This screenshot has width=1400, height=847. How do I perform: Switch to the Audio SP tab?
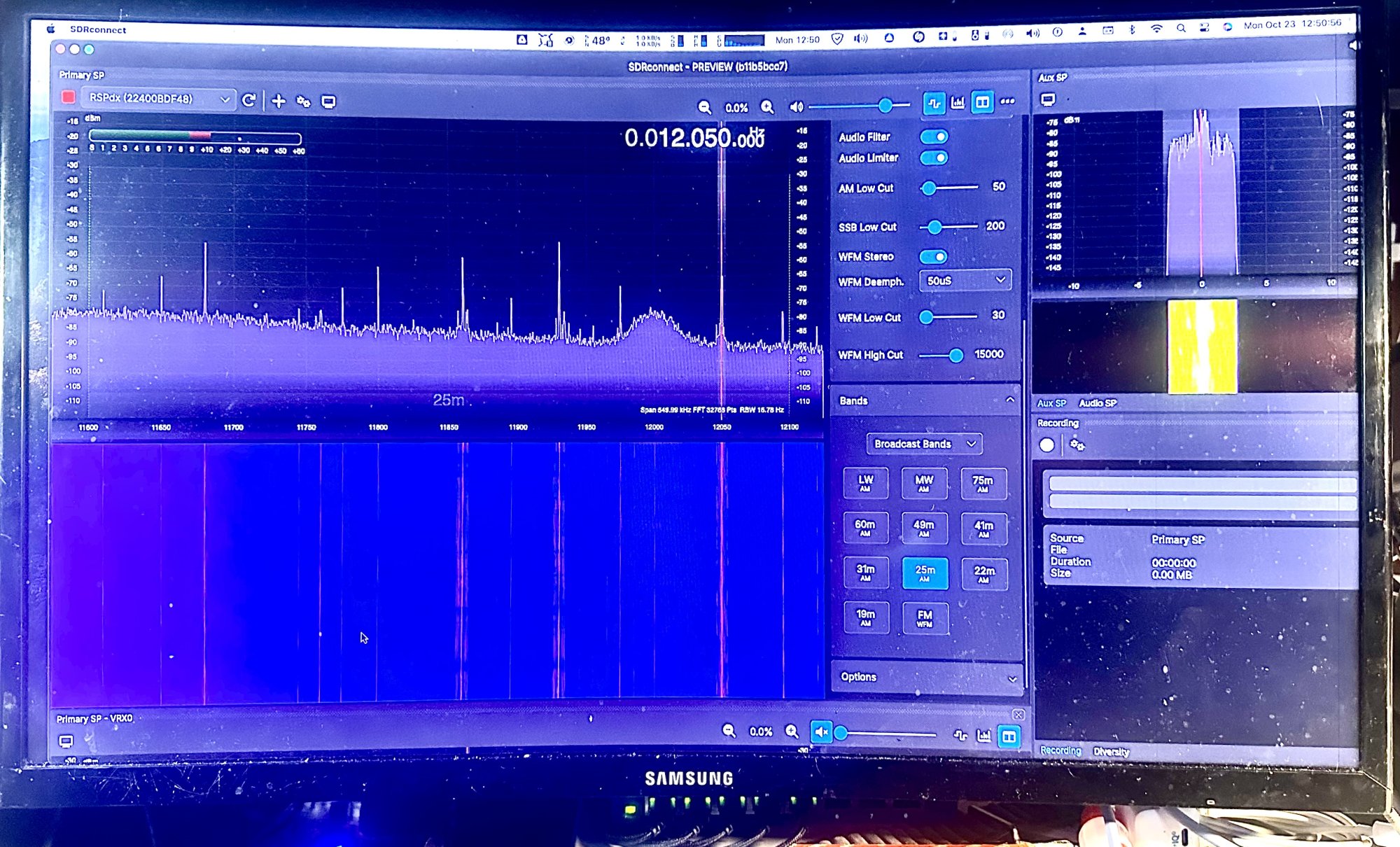(x=1098, y=403)
